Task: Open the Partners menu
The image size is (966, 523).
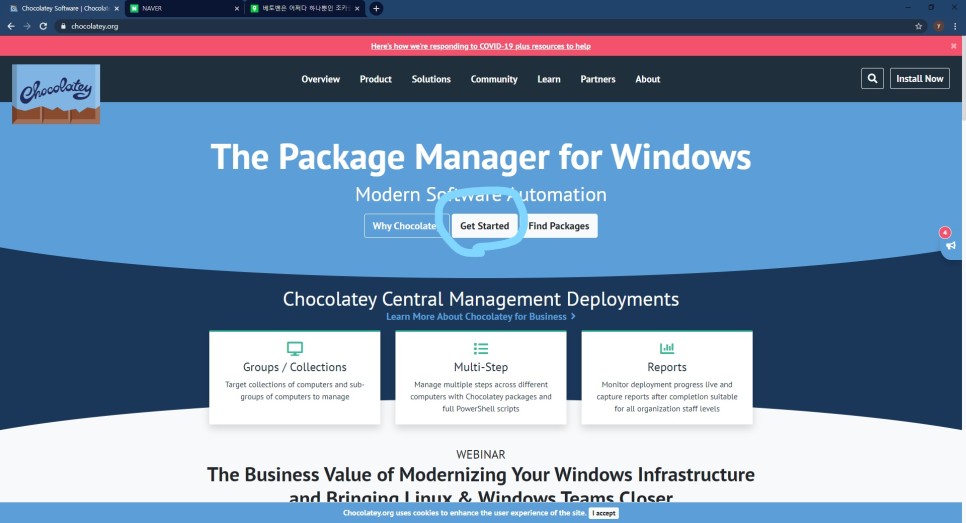Action: coord(598,79)
